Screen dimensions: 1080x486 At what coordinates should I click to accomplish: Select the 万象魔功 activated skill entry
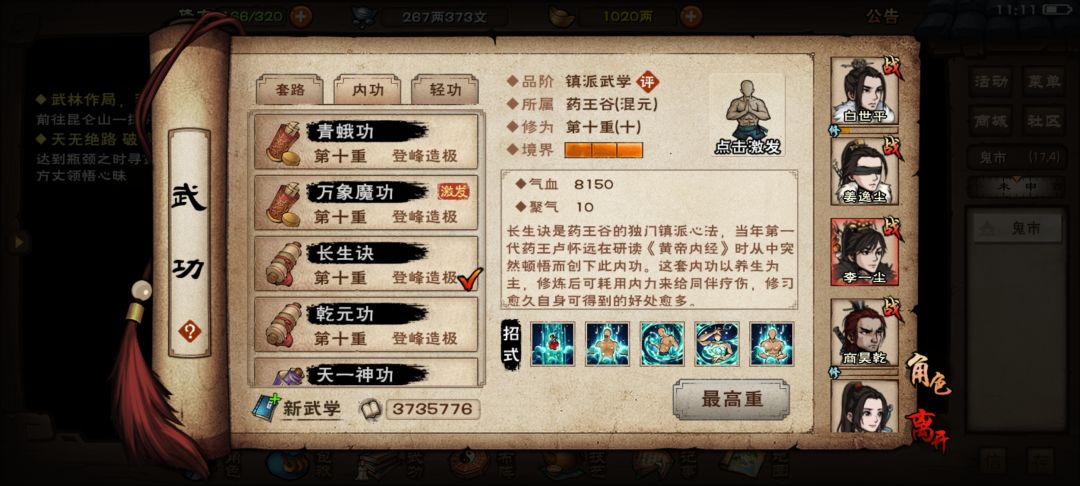(x=366, y=202)
